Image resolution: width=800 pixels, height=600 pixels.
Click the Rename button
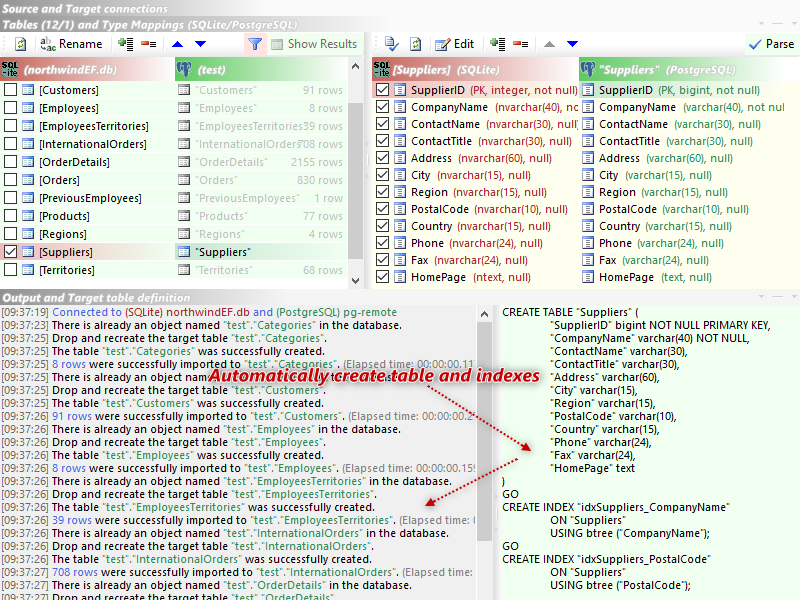click(x=71, y=44)
